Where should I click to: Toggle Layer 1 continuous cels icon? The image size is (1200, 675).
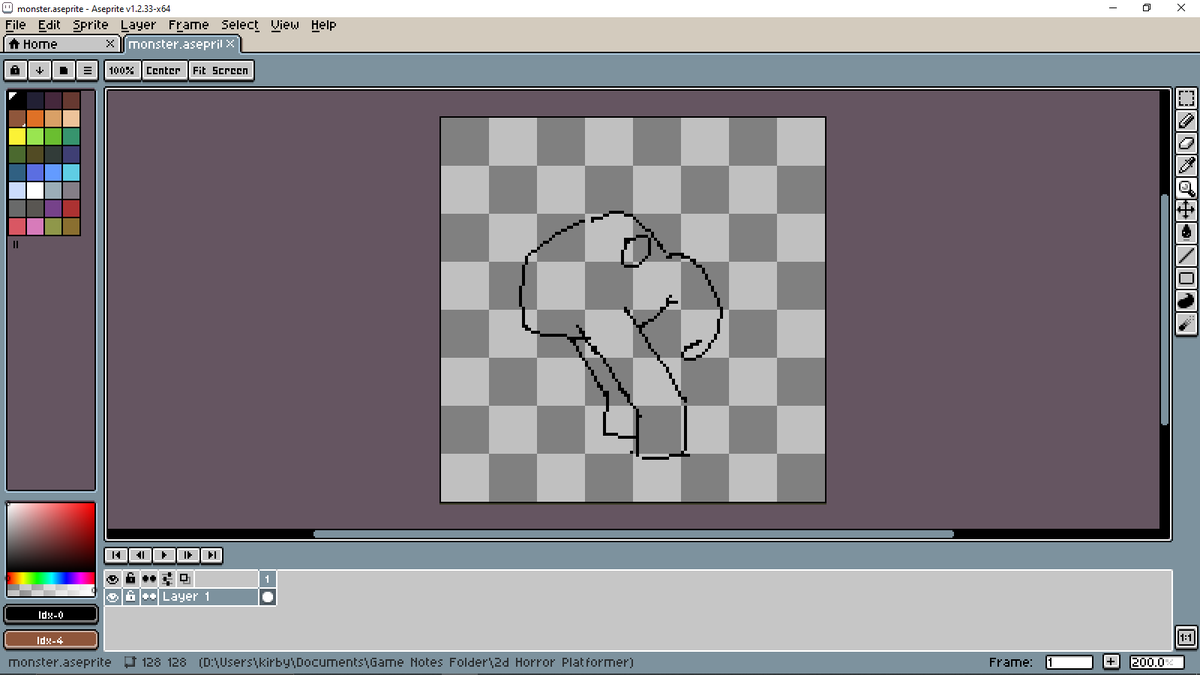point(149,597)
